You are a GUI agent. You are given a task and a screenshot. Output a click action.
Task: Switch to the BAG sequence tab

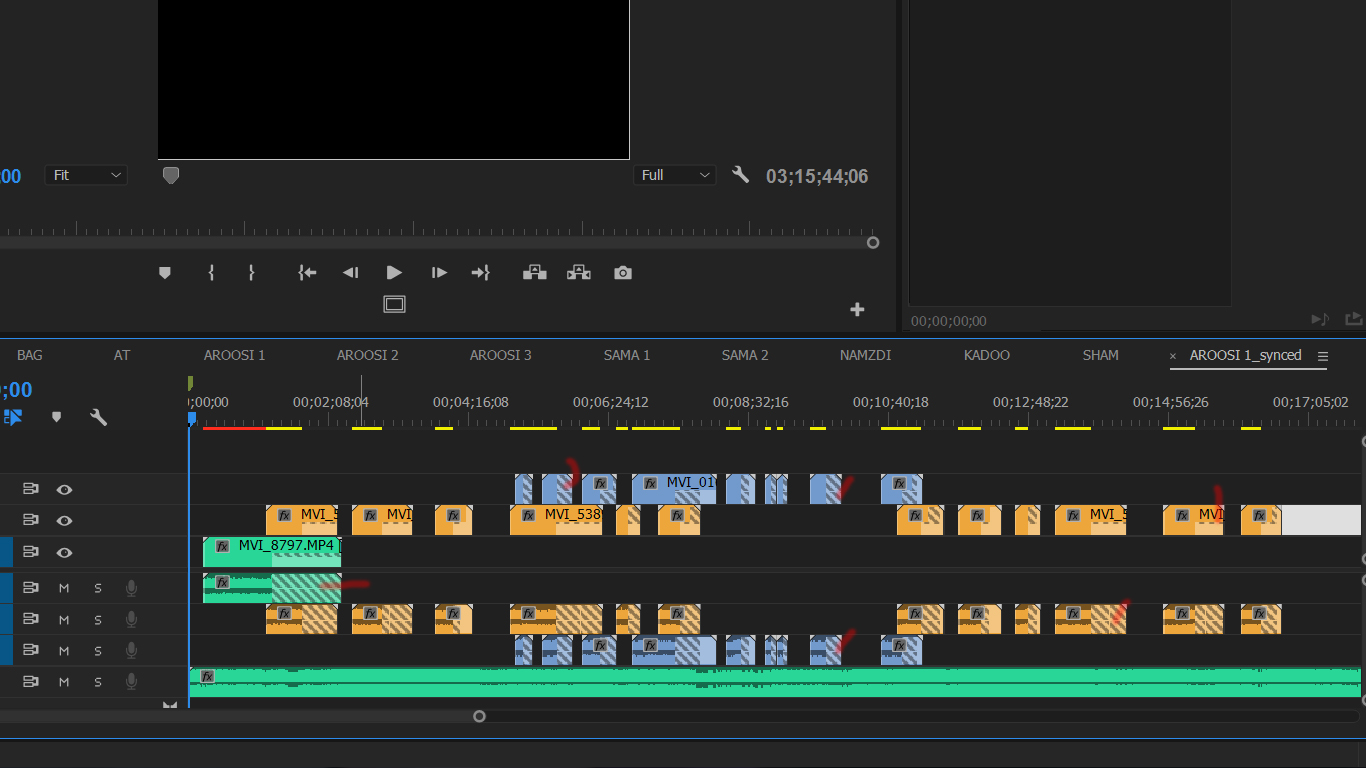[30, 355]
